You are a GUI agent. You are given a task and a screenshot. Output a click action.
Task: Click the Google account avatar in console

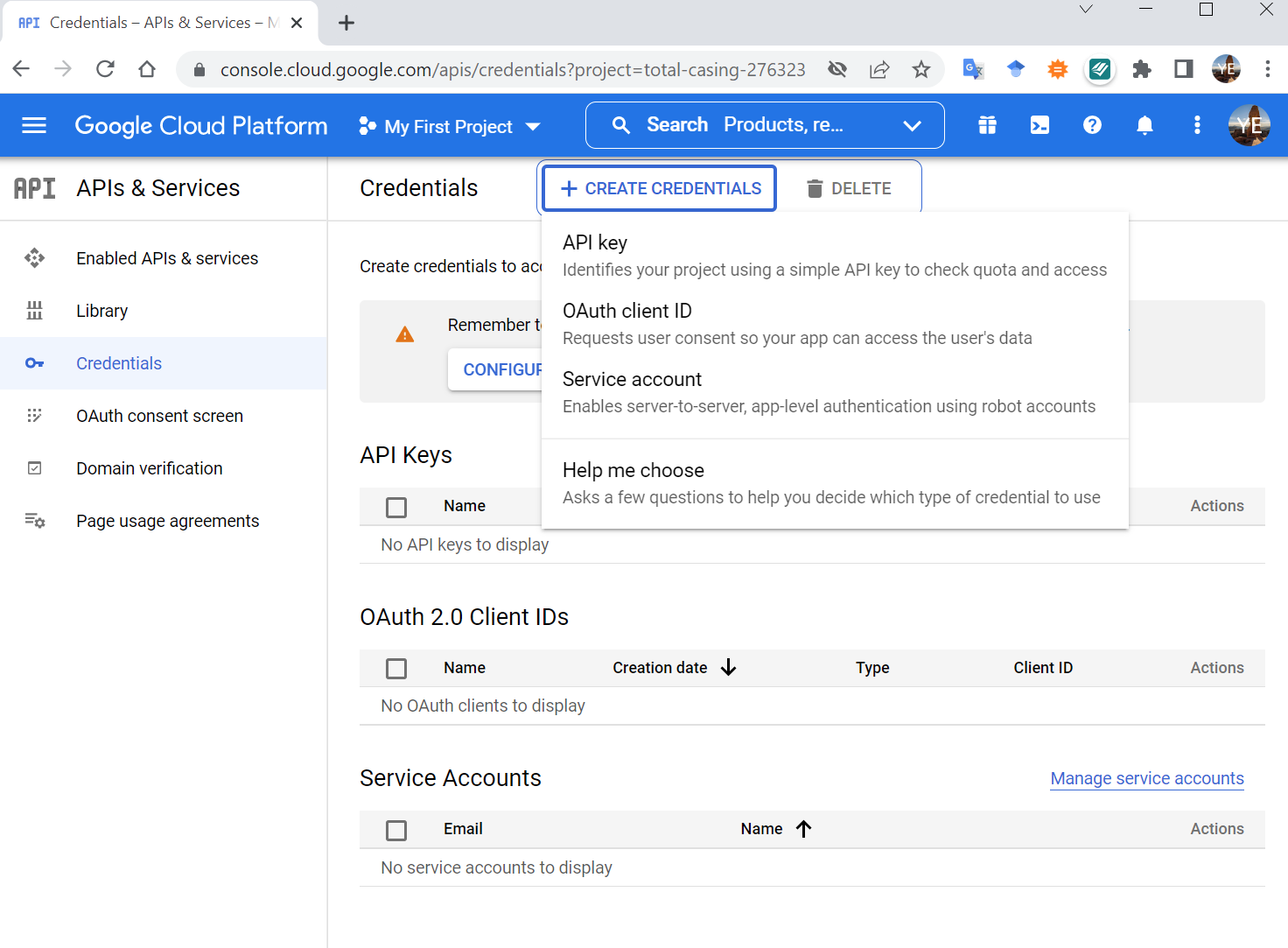coord(1249,125)
